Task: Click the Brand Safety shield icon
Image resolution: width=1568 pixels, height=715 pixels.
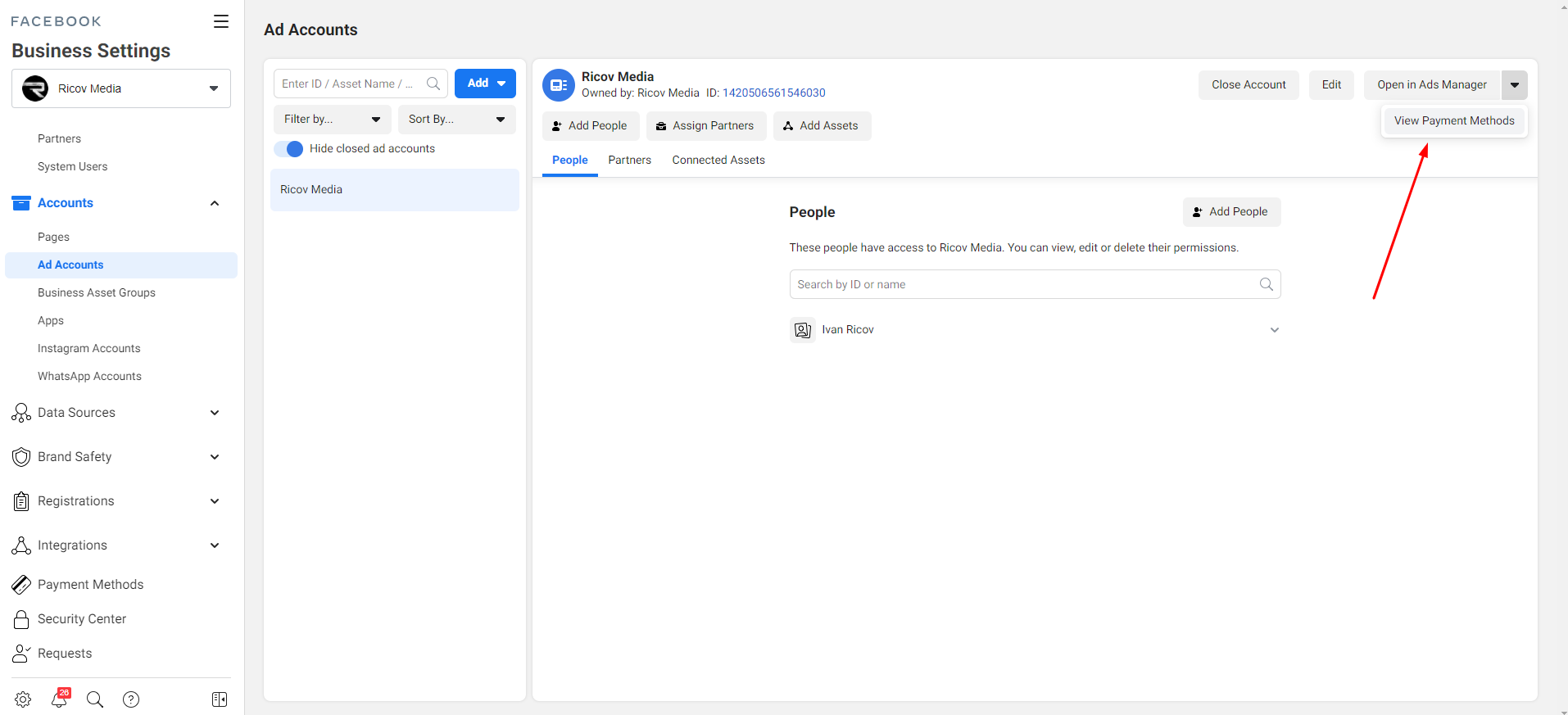Action: (x=21, y=457)
